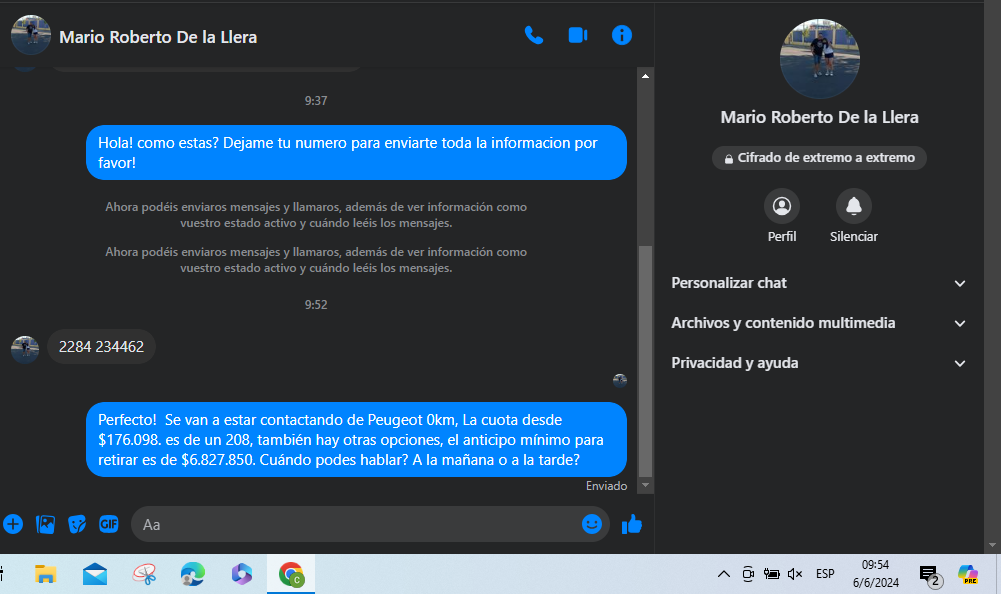Expand Archivos y contenido multimedia section
The width and height of the screenshot is (1001, 594).
click(x=819, y=323)
